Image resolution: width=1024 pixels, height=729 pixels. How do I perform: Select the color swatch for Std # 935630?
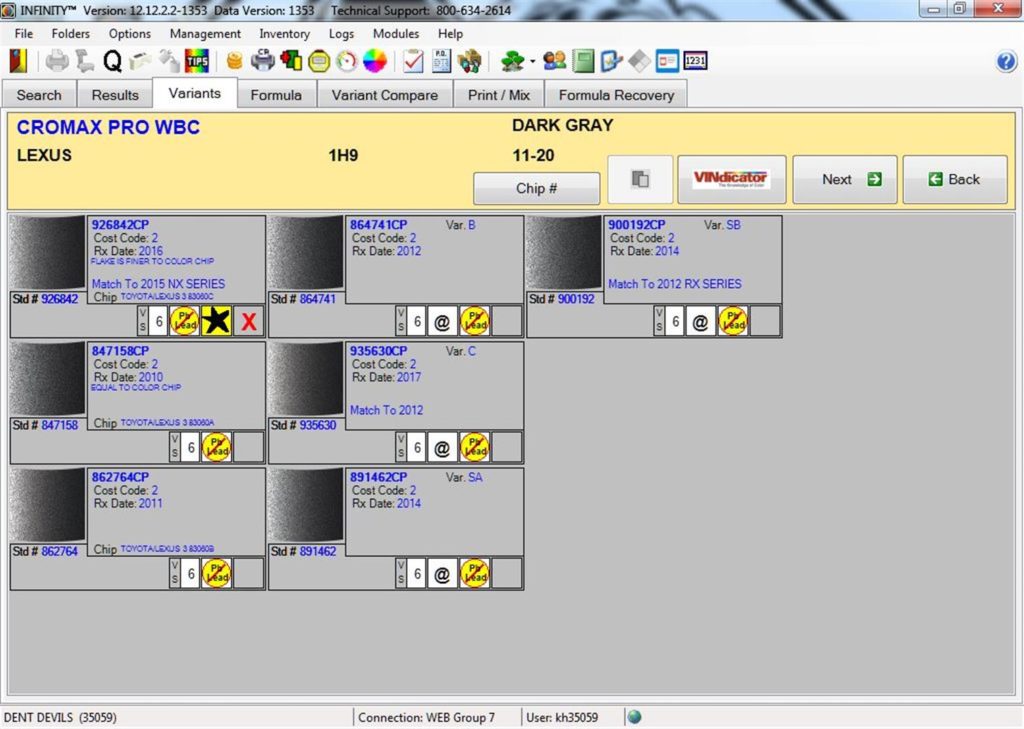306,380
